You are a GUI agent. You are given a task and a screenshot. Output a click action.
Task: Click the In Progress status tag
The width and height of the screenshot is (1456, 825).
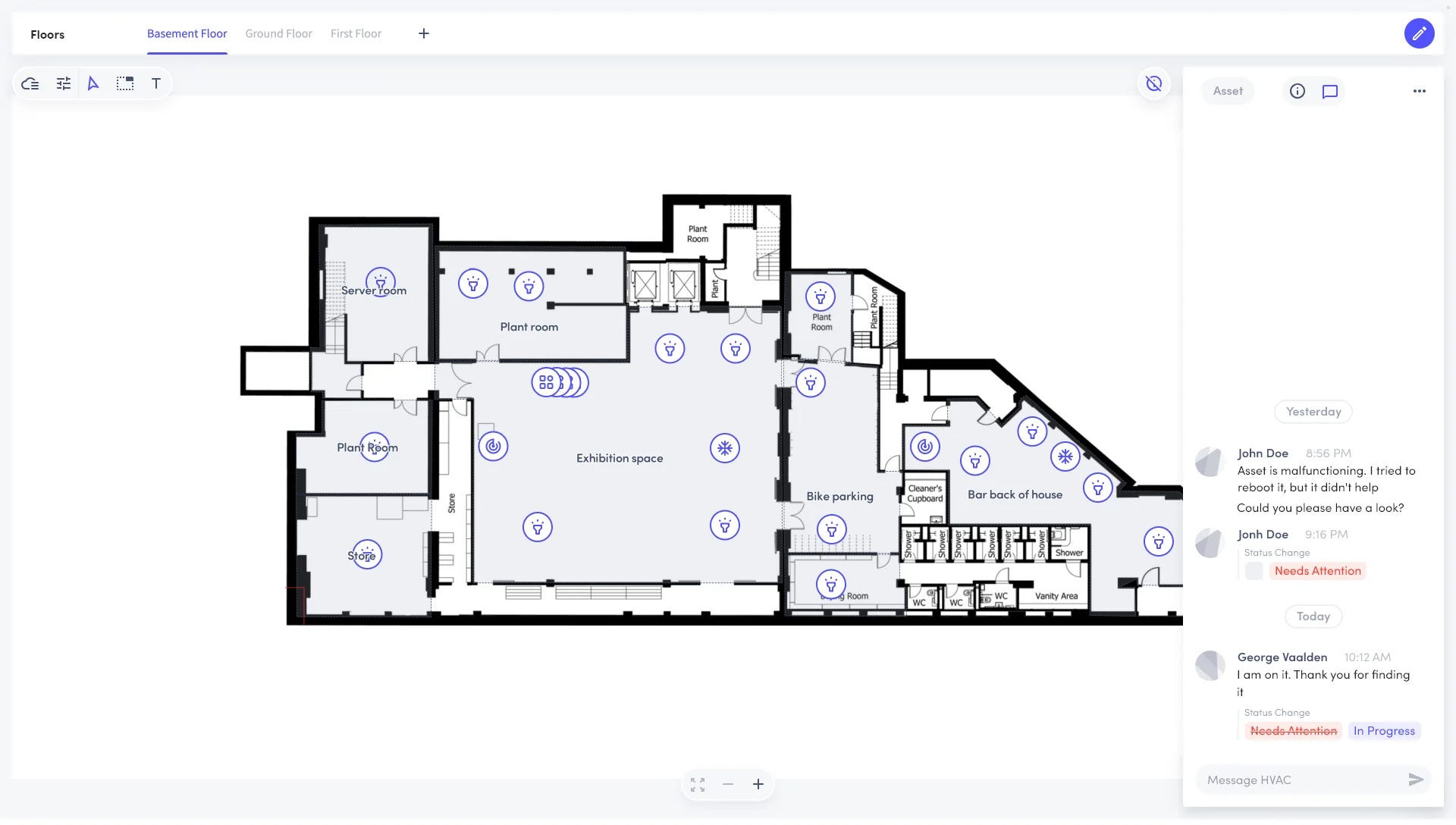[1384, 731]
